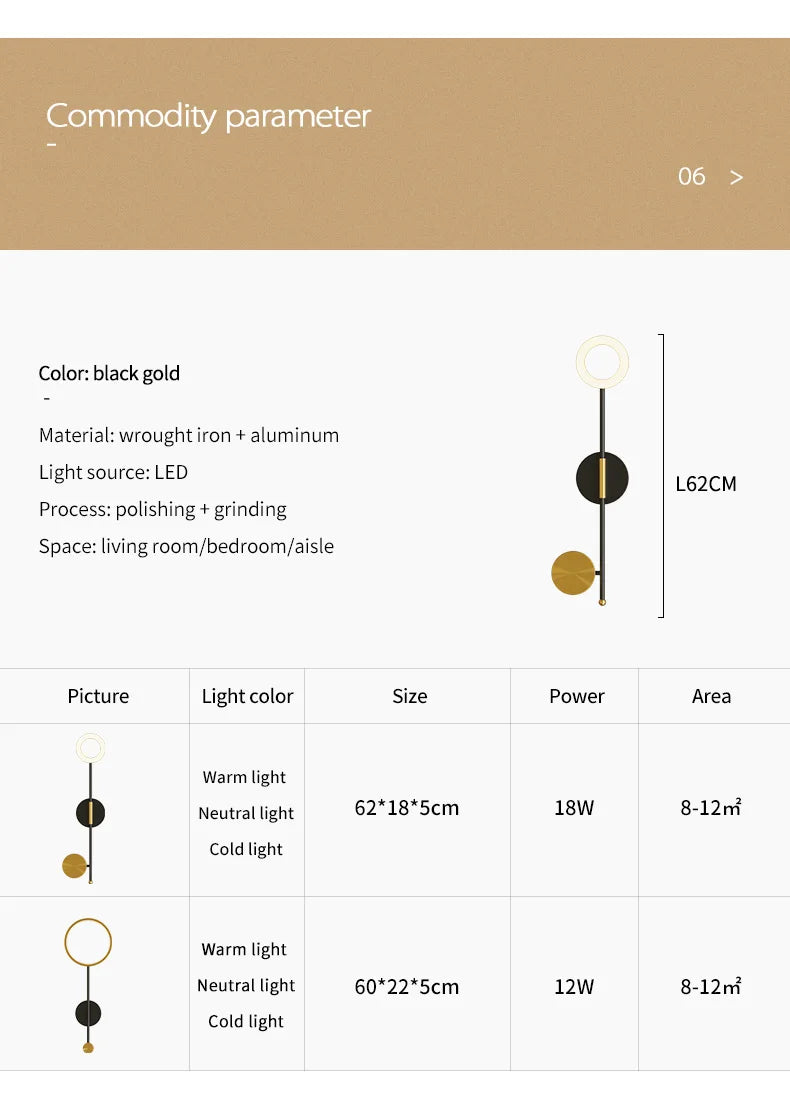Click the 12W power value

pyautogui.click(x=574, y=986)
